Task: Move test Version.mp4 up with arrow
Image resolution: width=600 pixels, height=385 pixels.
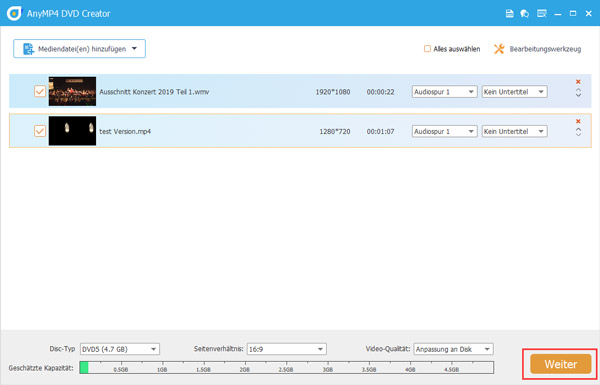Action: coord(578,129)
